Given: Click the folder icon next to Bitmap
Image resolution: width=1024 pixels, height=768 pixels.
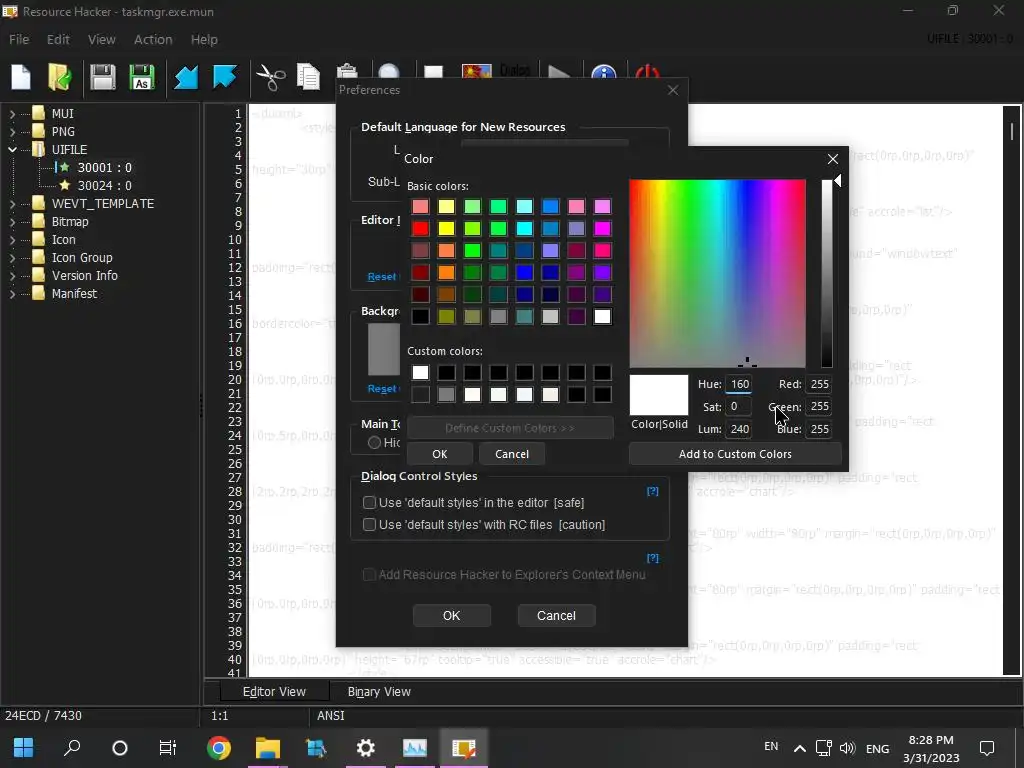Looking at the screenshot, I should (x=39, y=221).
